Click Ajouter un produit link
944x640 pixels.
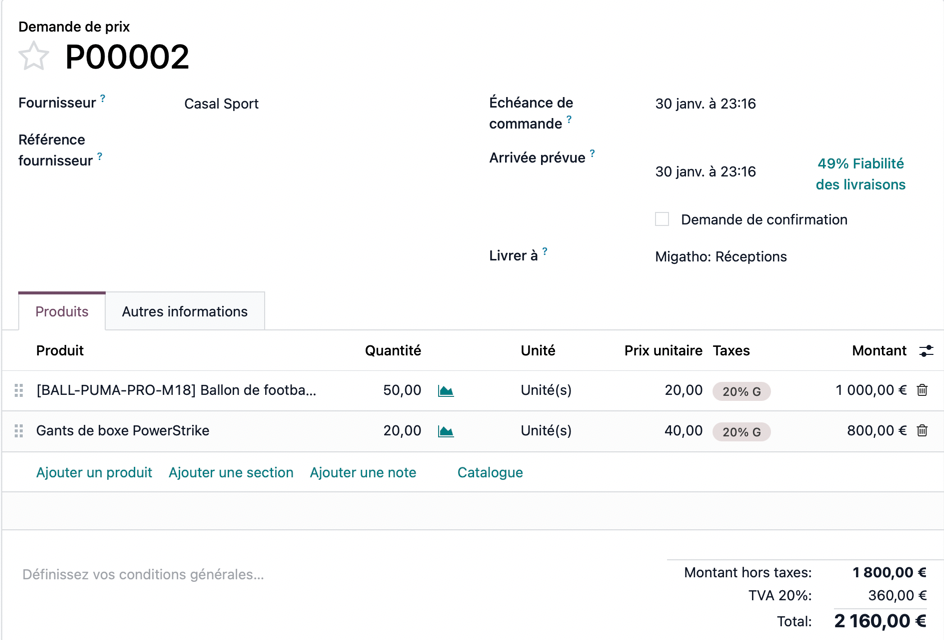coord(94,473)
